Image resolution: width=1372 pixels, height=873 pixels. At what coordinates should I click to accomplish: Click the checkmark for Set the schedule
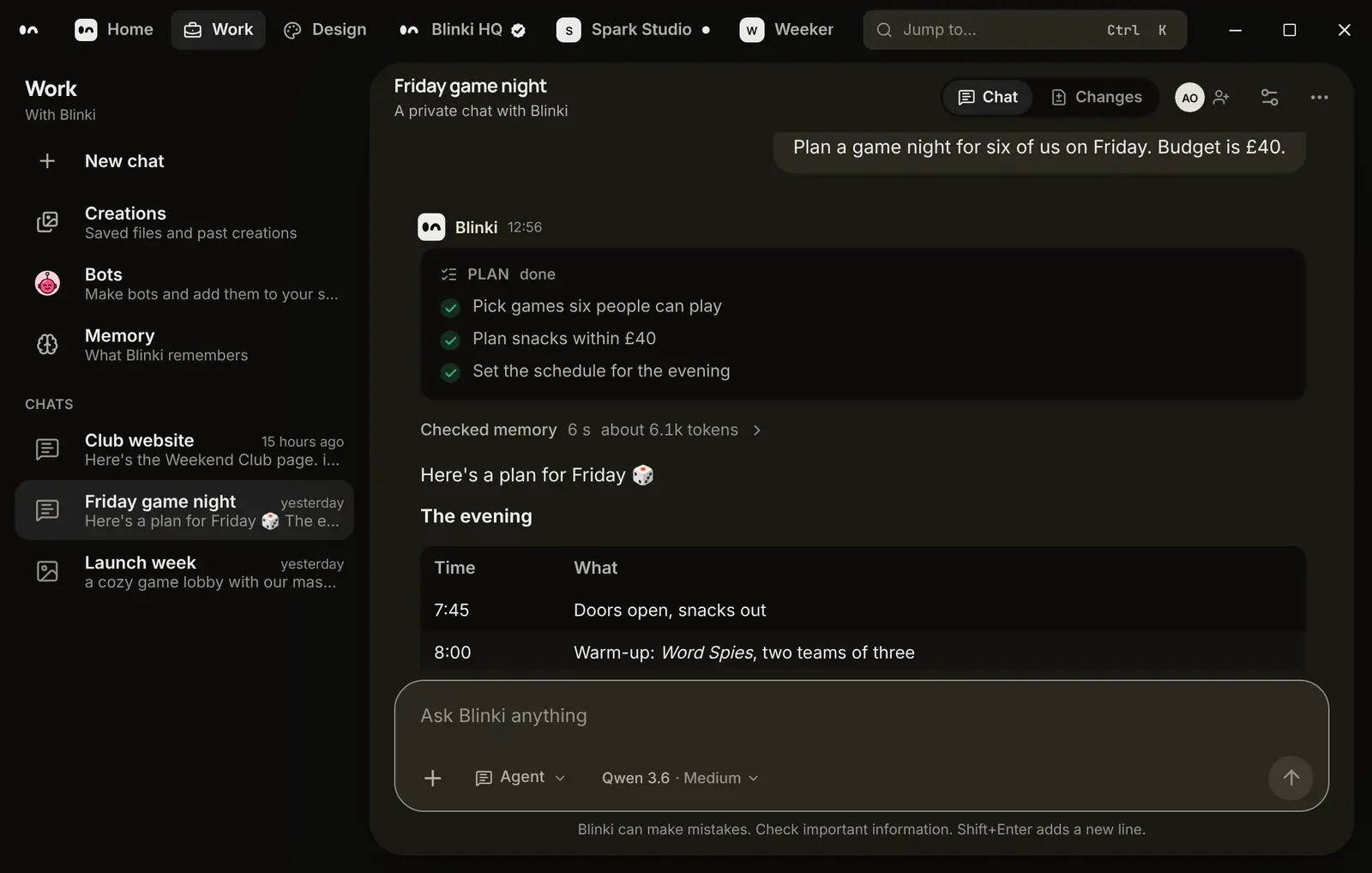coord(450,373)
